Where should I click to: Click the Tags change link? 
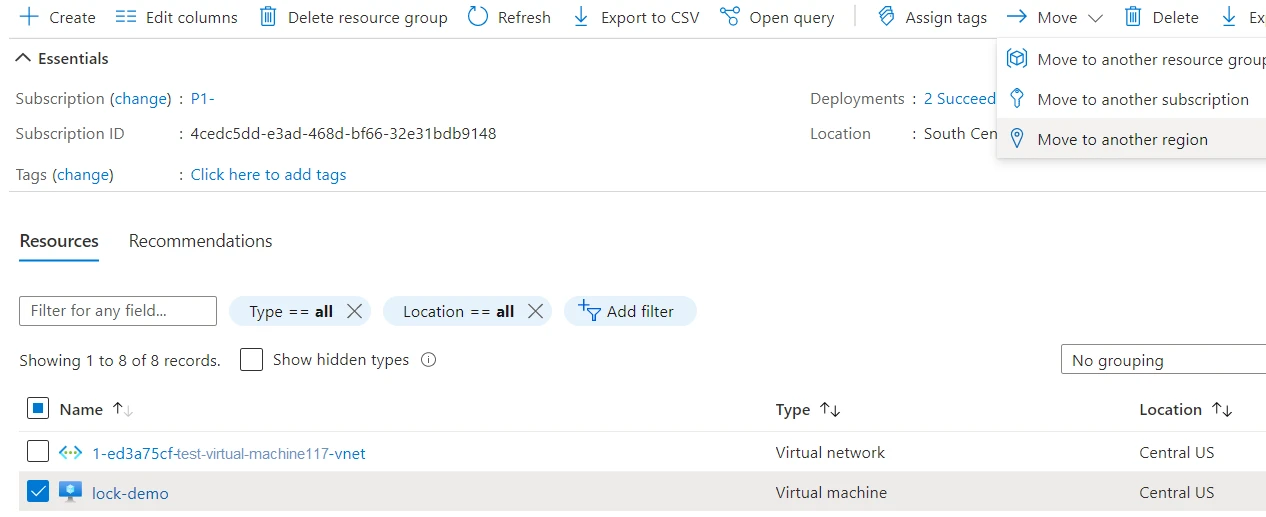[x=83, y=174]
